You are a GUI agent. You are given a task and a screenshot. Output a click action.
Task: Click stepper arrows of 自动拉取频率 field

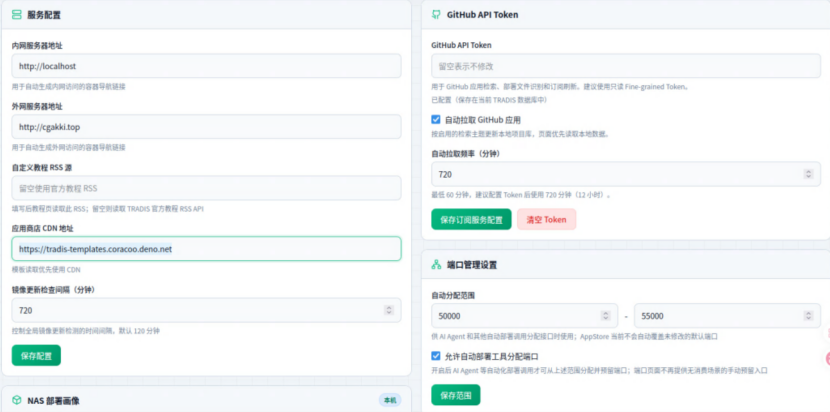(808, 174)
